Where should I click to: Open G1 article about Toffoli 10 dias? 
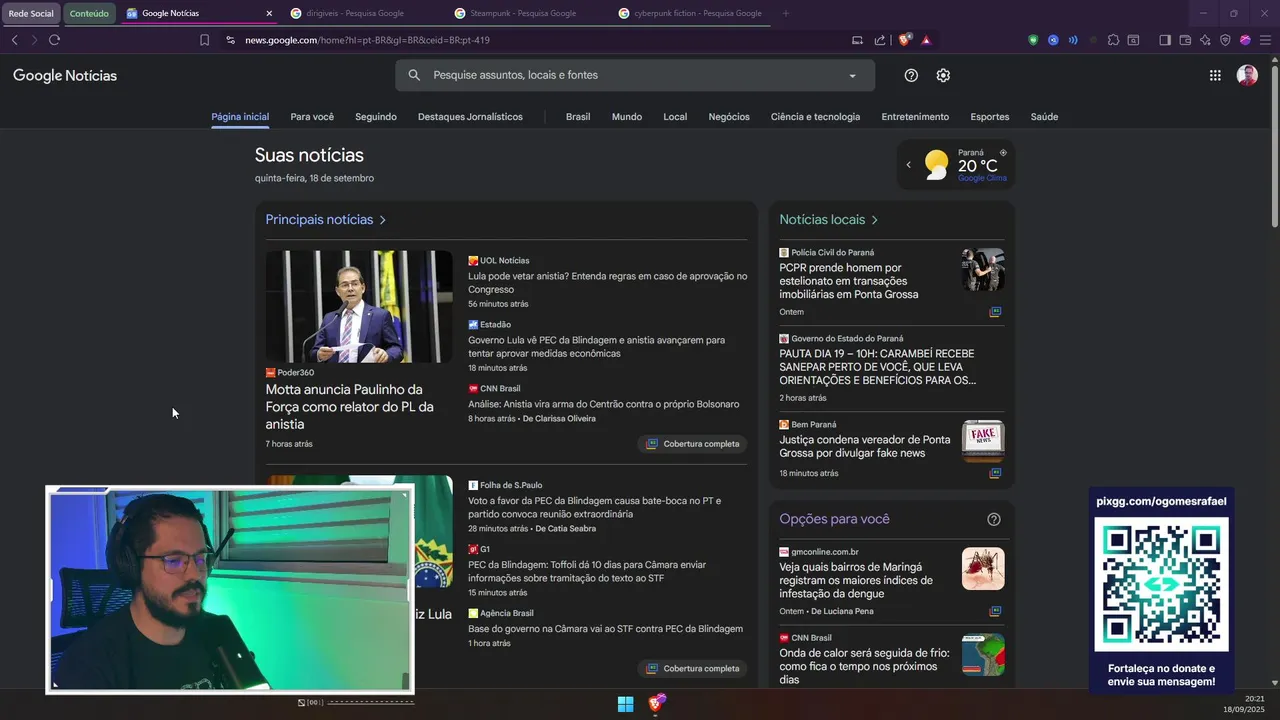click(x=587, y=572)
